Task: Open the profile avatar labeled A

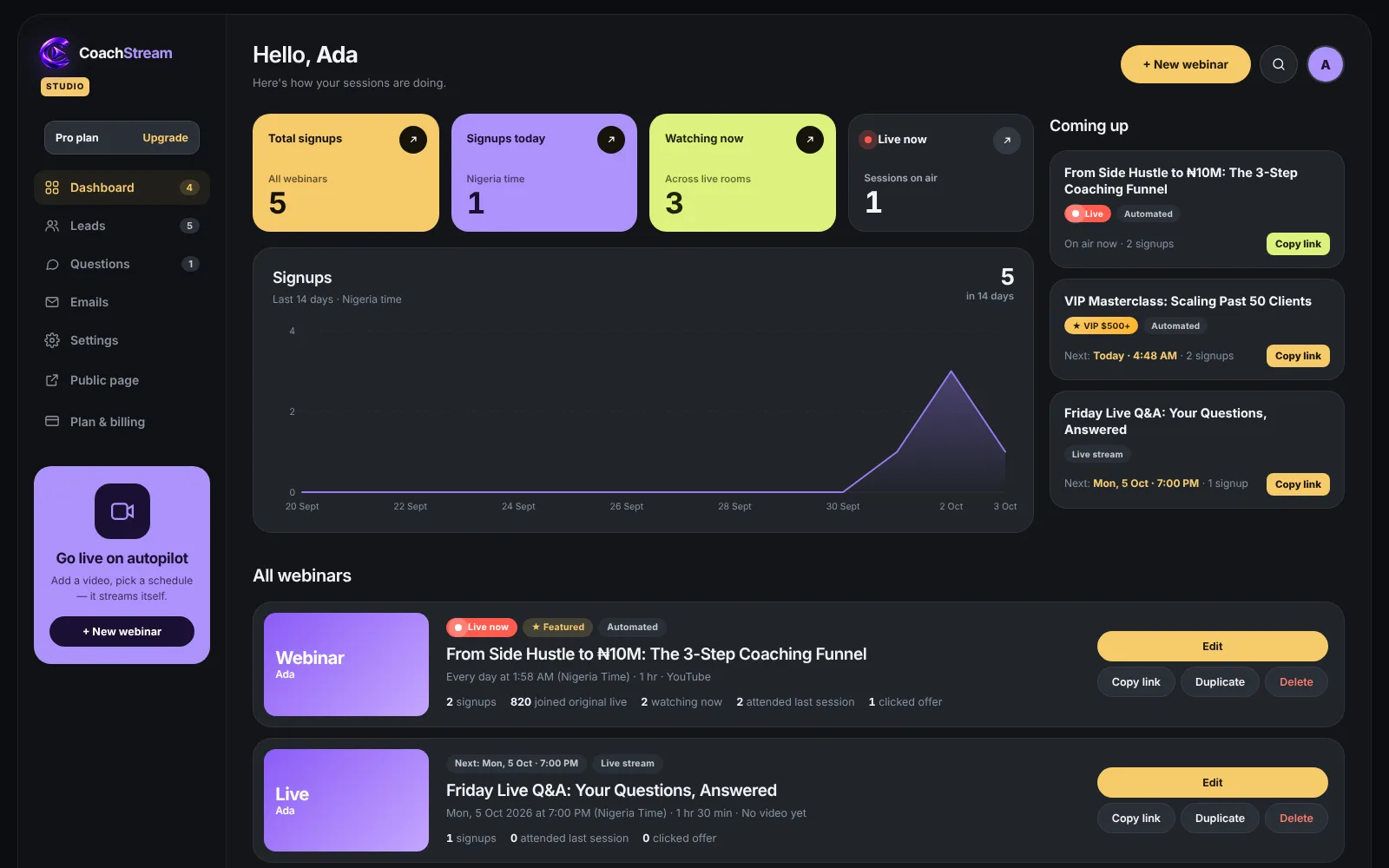Action: [1326, 64]
